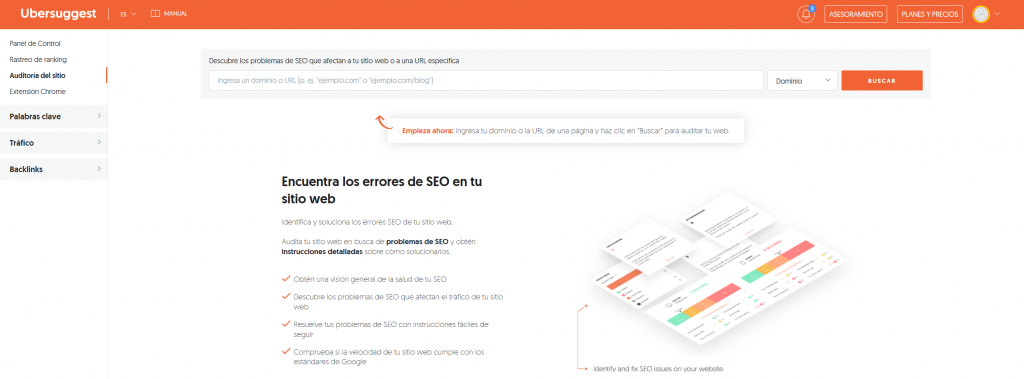Screen dimensions: 1024x379
Task: Open Extensión Chrome page
Action: tap(37, 91)
